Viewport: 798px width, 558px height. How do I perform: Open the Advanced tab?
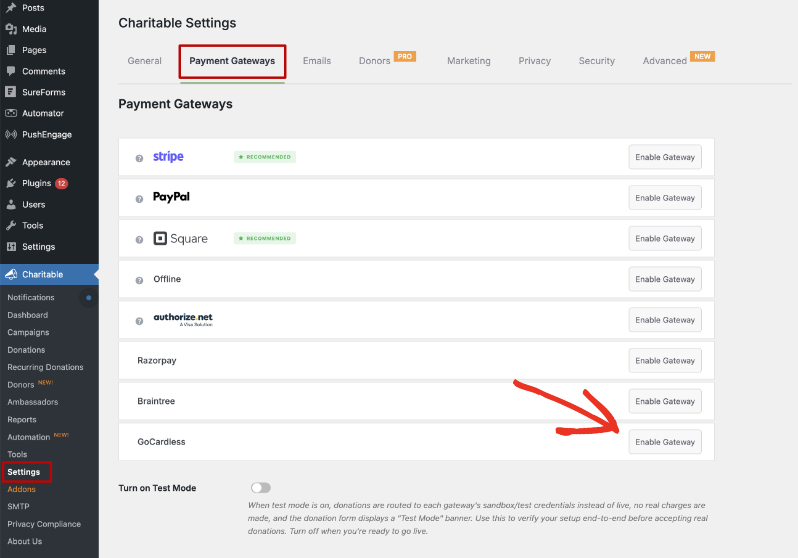coord(665,61)
